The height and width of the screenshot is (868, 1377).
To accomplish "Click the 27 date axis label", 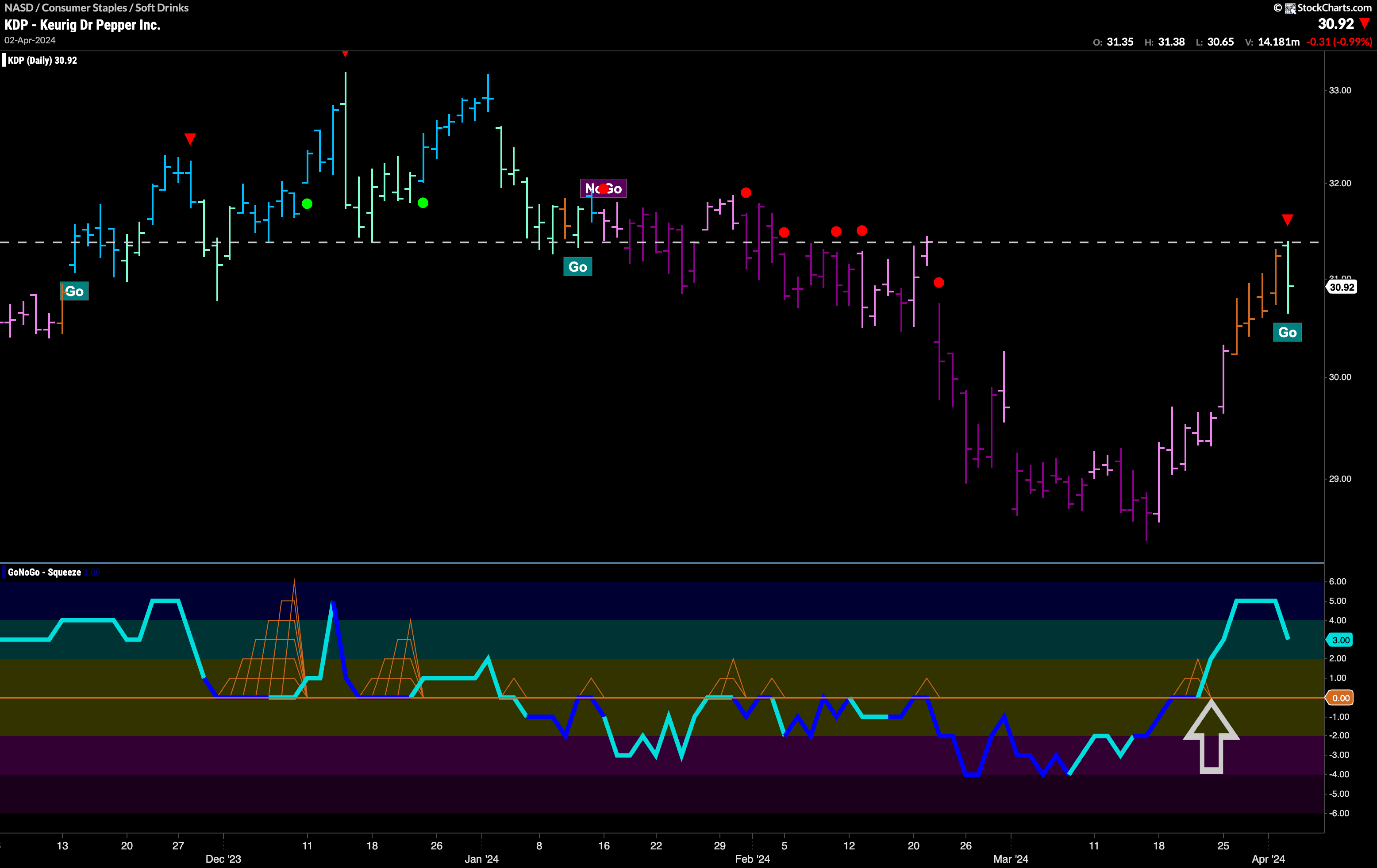I will pyautogui.click(x=178, y=846).
